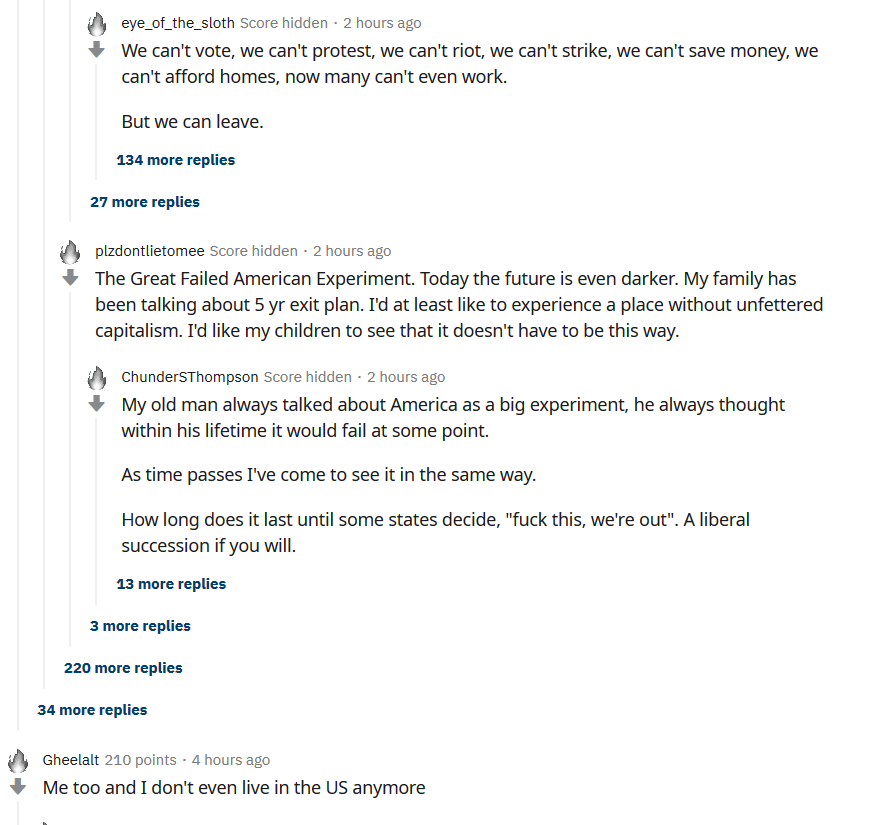Open Gheelalt's user profile
This screenshot has height=825, width=871.
pyautogui.click(x=71, y=760)
